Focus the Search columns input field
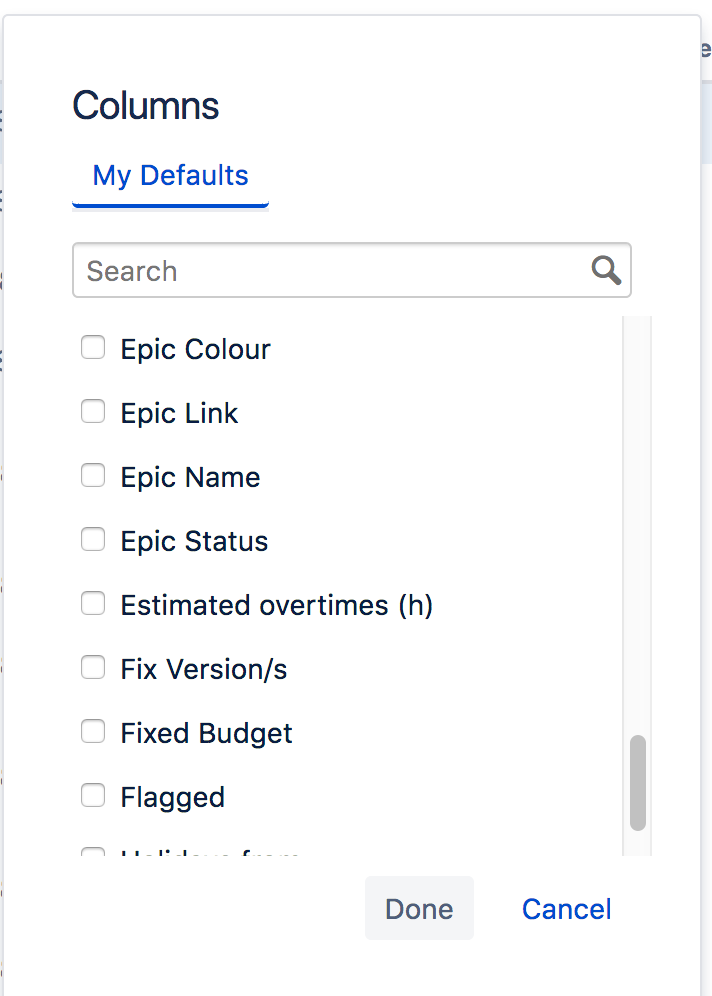 [352, 270]
